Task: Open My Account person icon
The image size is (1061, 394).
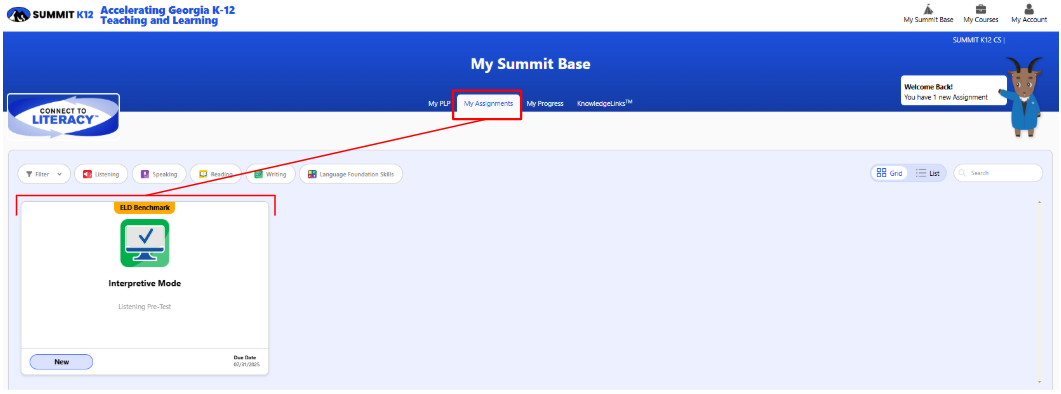Action: (x=1029, y=9)
